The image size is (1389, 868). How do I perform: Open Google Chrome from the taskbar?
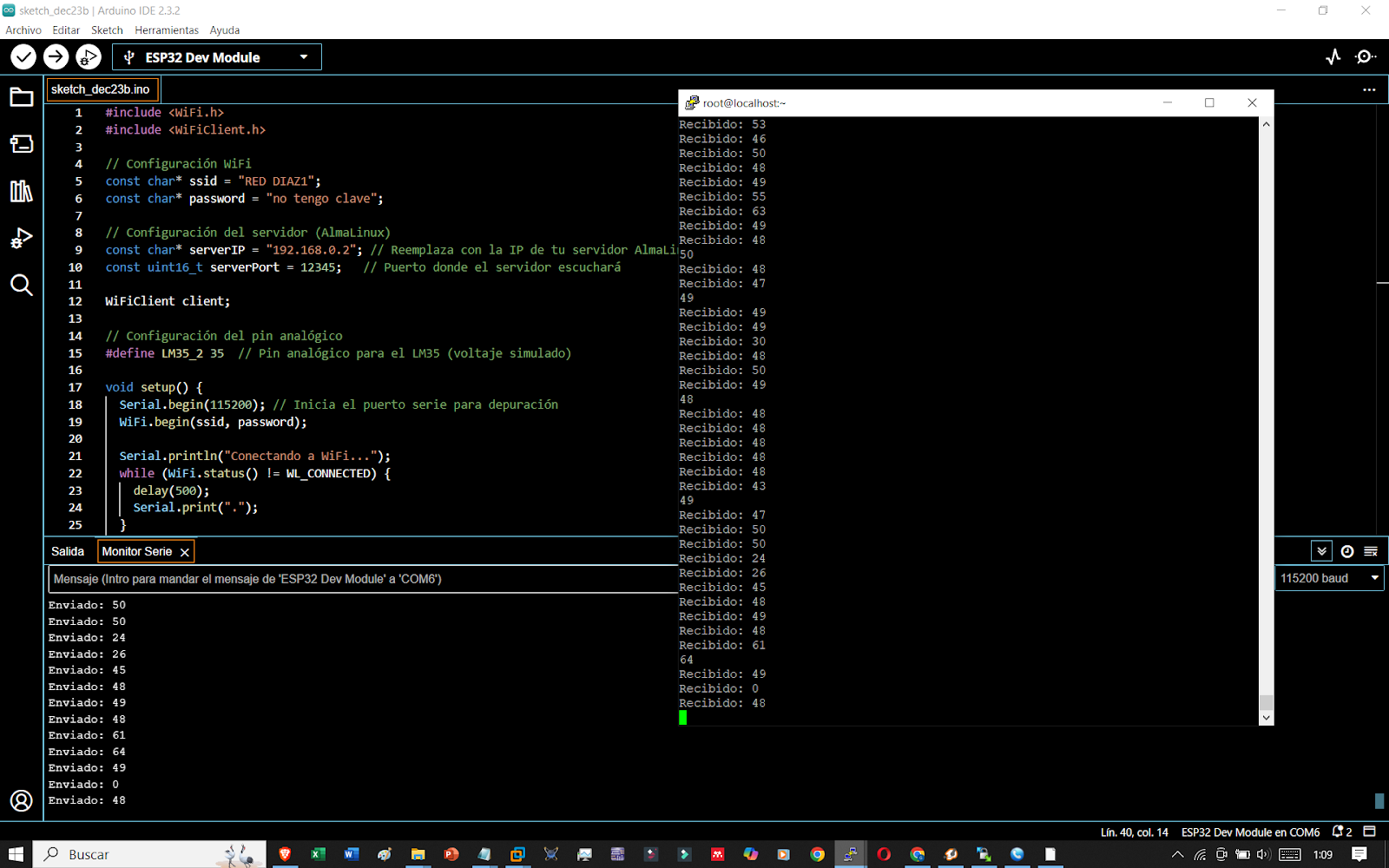pyautogui.click(x=817, y=854)
